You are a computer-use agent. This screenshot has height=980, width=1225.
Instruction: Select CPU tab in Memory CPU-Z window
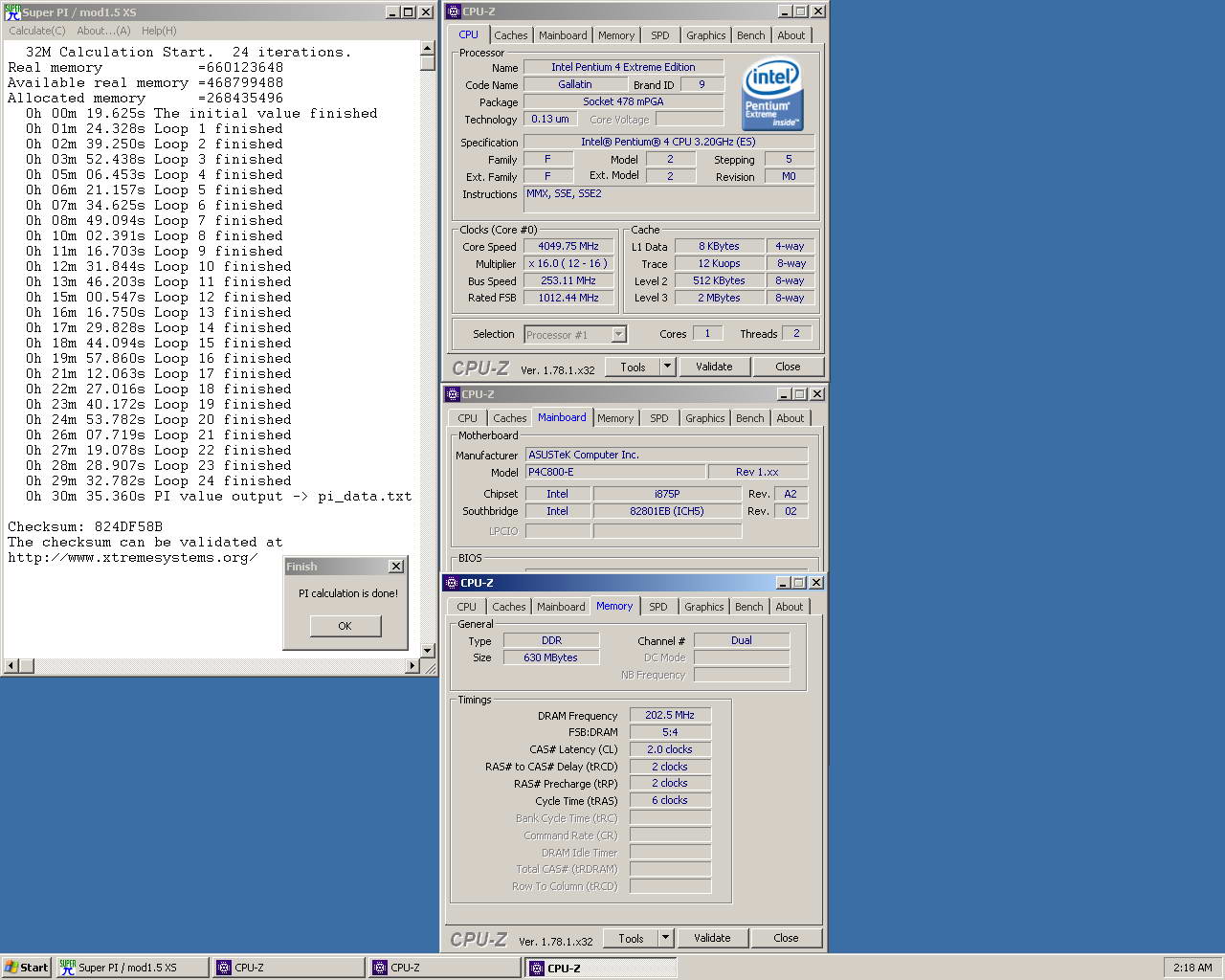[x=466, y=607]
